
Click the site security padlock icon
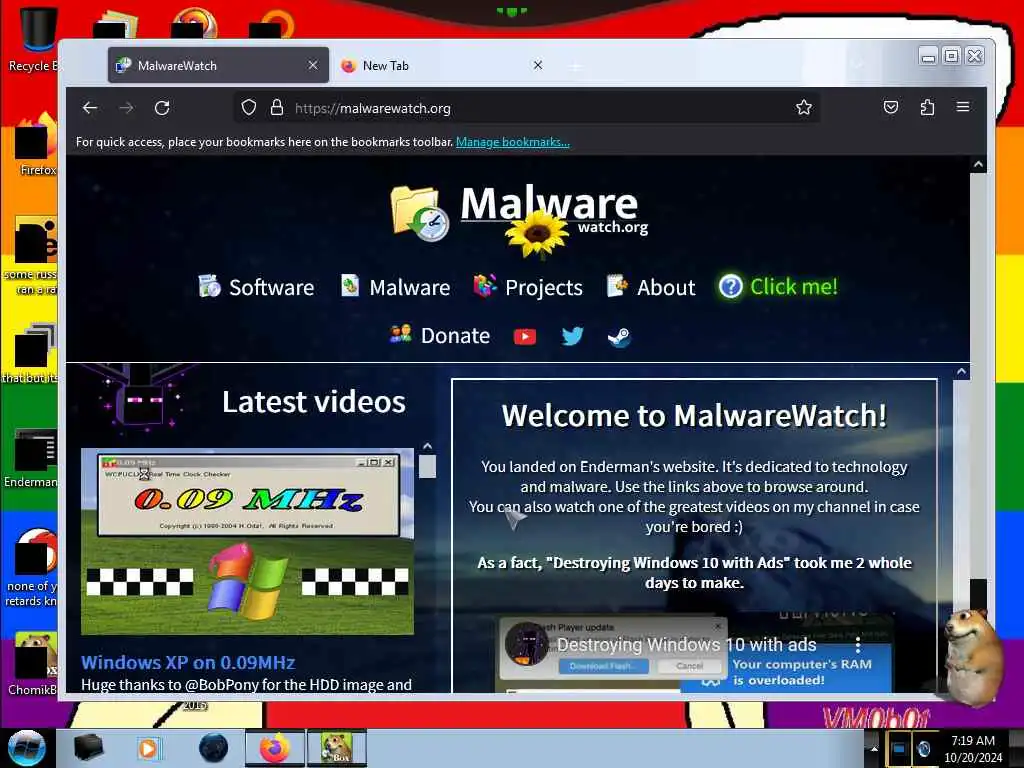(277, 108)
